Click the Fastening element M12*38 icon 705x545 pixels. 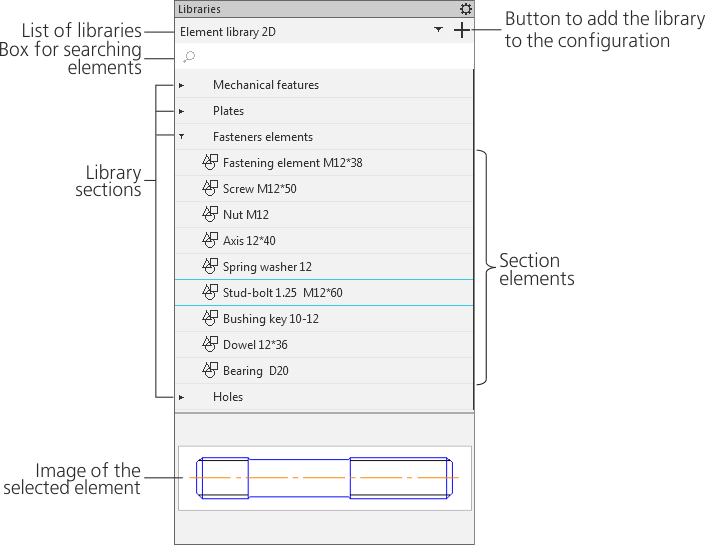210,162
